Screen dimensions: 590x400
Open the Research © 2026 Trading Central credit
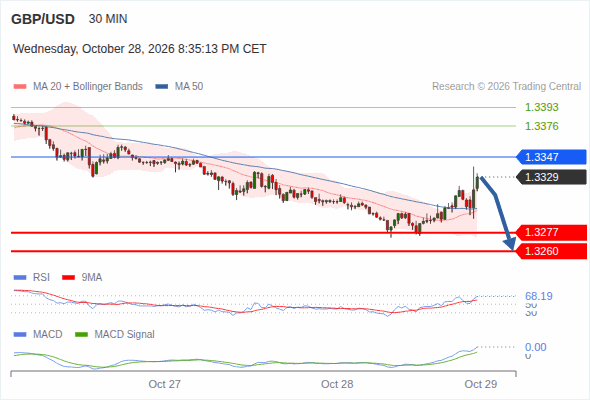506,87
